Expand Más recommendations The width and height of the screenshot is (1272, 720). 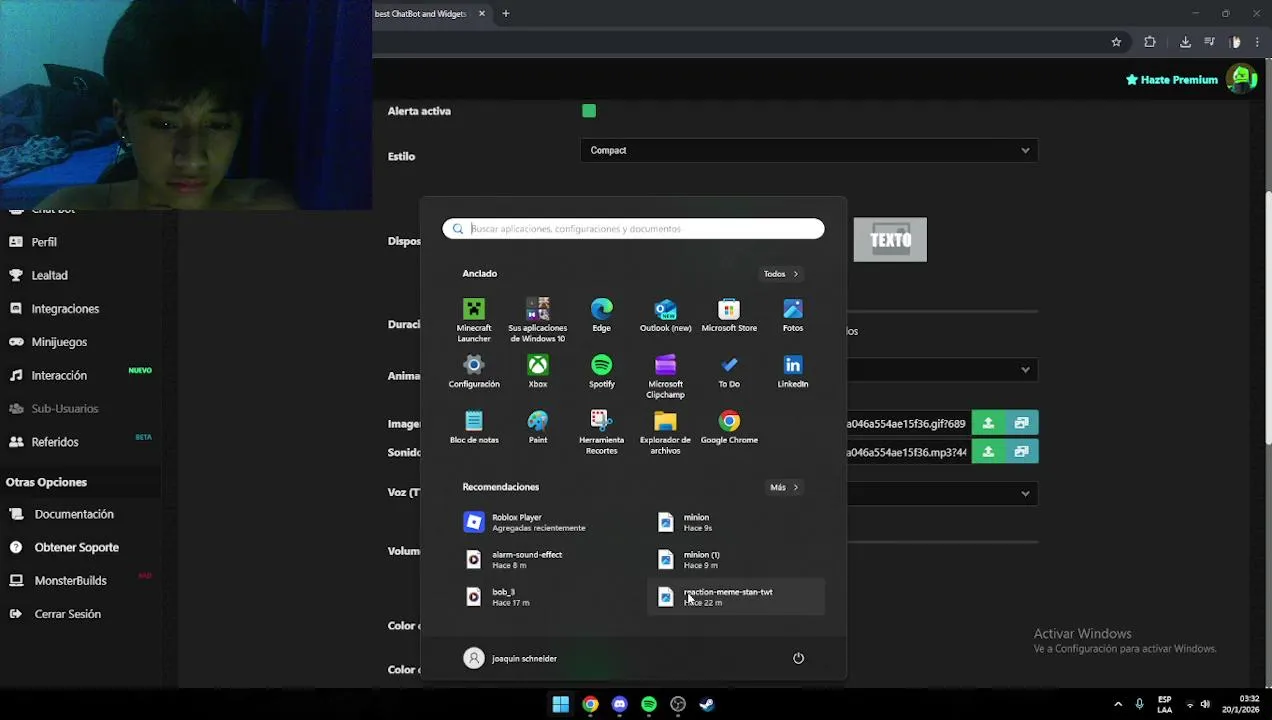[783, 487]
